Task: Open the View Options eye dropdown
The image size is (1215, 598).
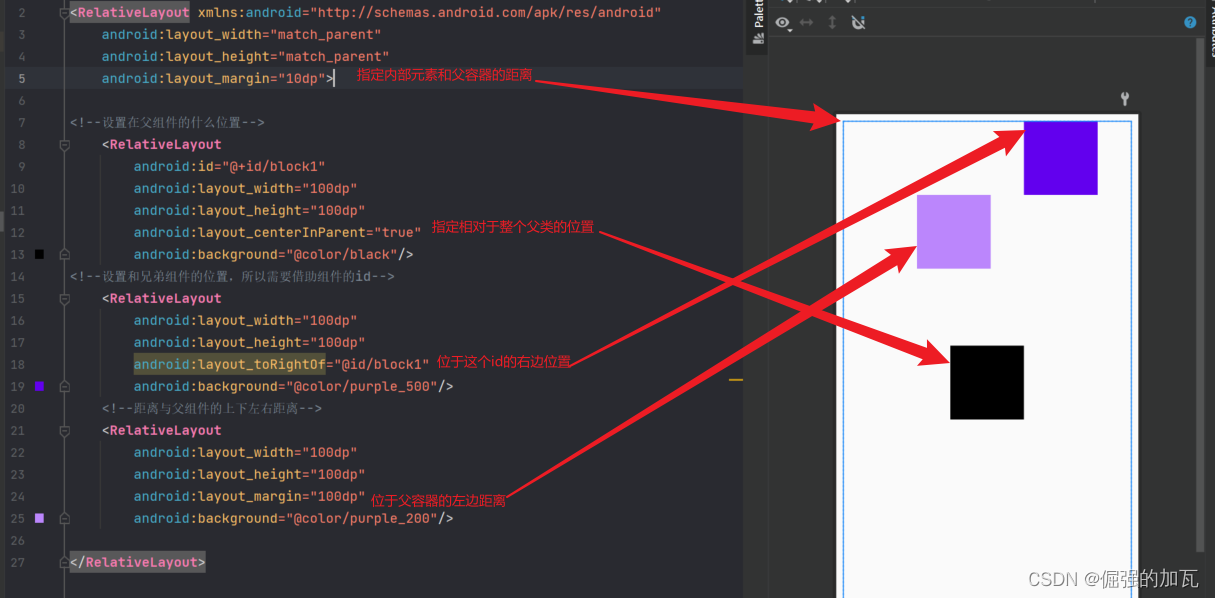Action: coord(784,23)
